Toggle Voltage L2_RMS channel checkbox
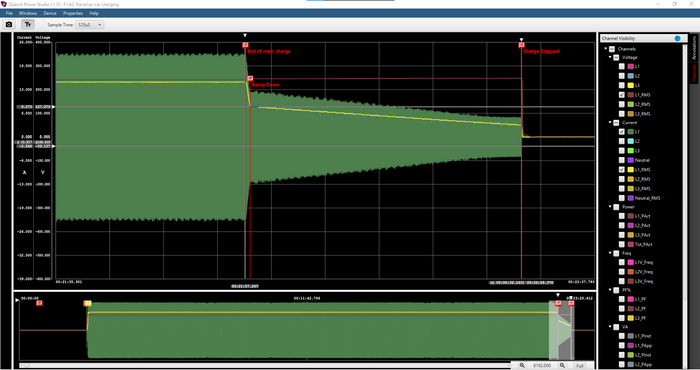The width and height of the screenshot is (700, 370). point(621,104)
